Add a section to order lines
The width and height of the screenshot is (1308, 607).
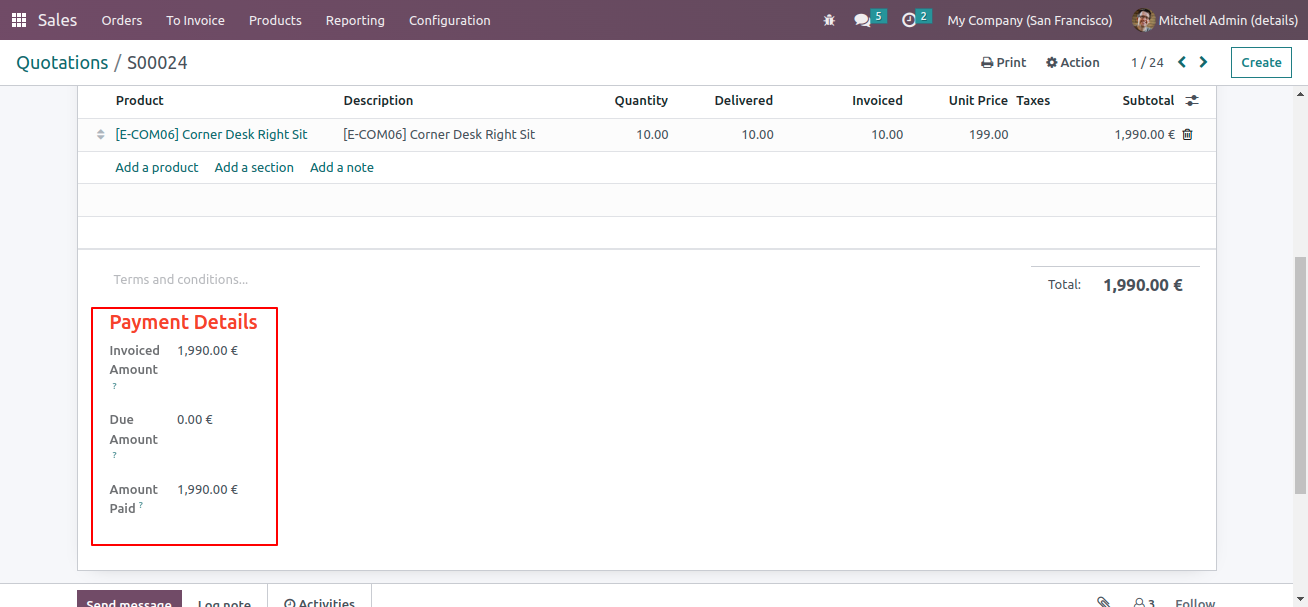click(x=254, y=167)
